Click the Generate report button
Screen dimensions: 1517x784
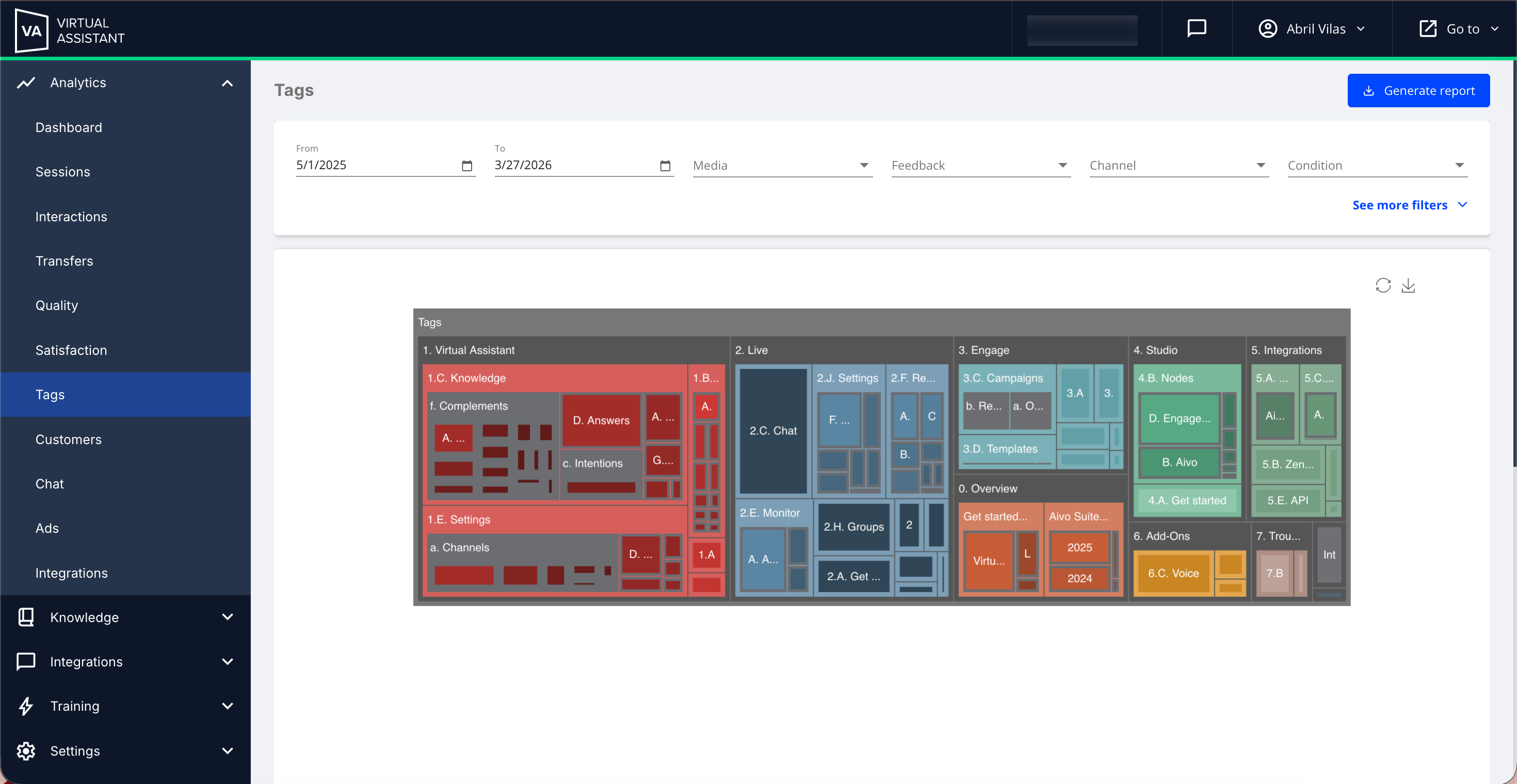coord(1418,91)
